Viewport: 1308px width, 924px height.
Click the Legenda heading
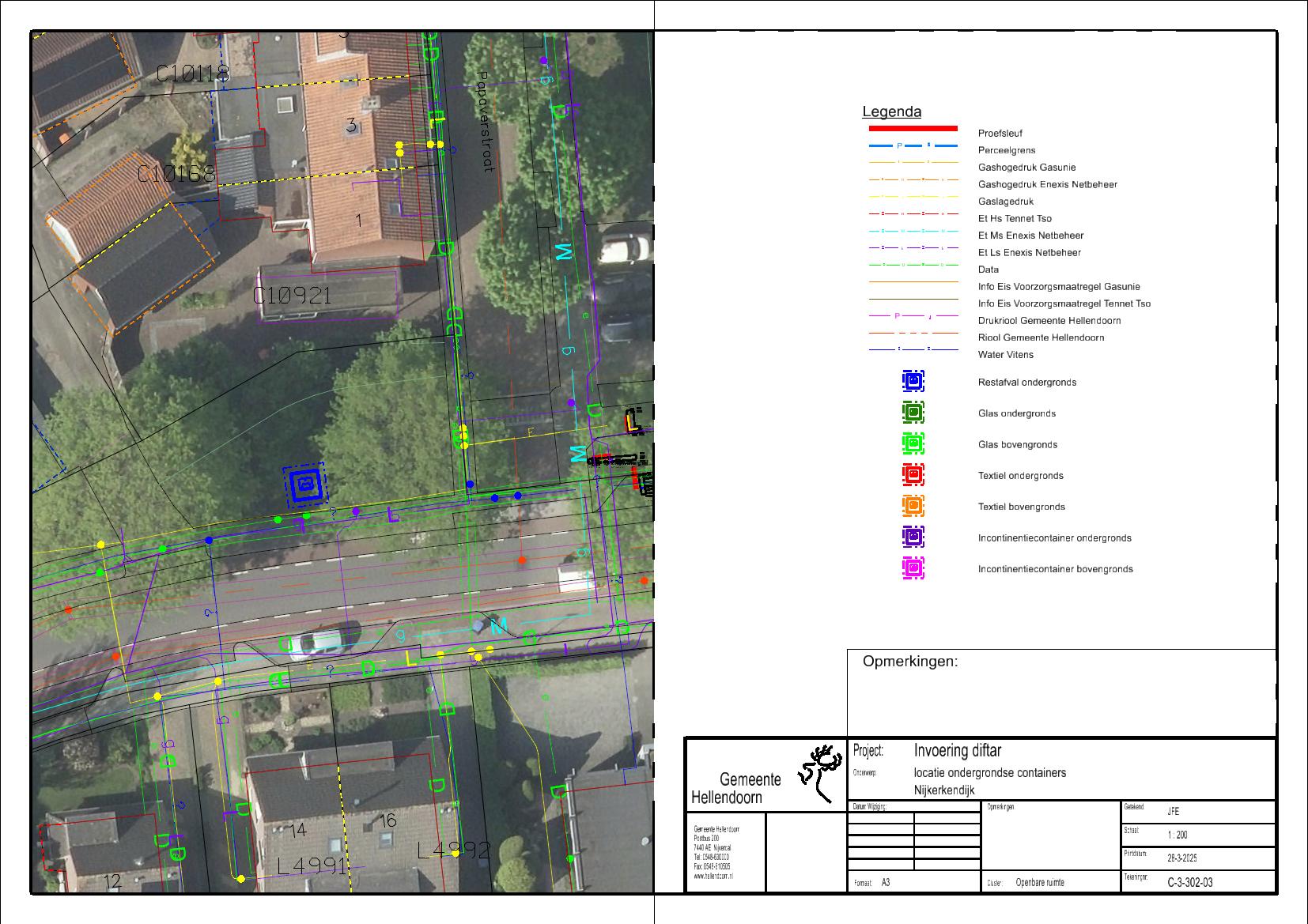[891, 112]
